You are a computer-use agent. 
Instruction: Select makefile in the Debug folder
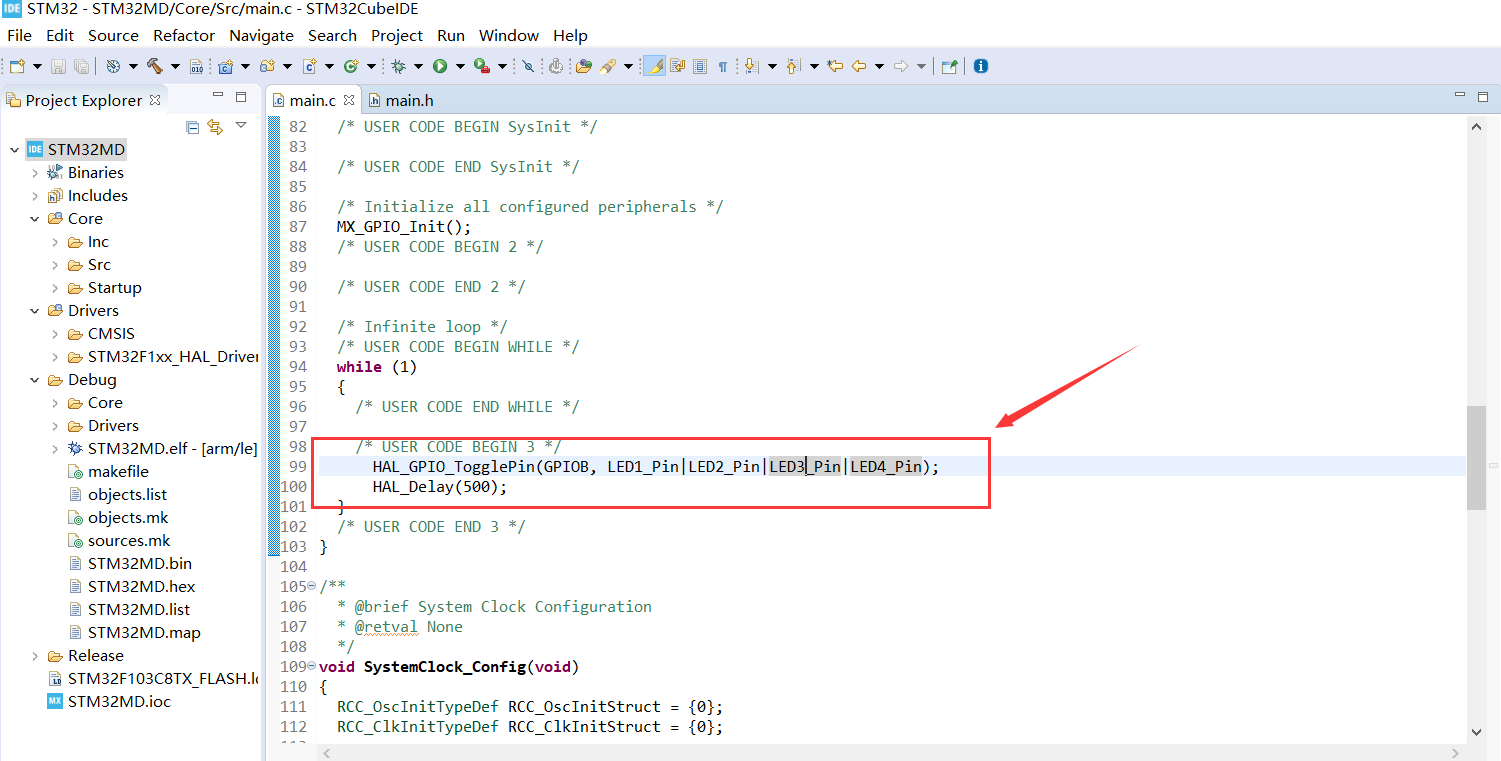pos(118,472)
